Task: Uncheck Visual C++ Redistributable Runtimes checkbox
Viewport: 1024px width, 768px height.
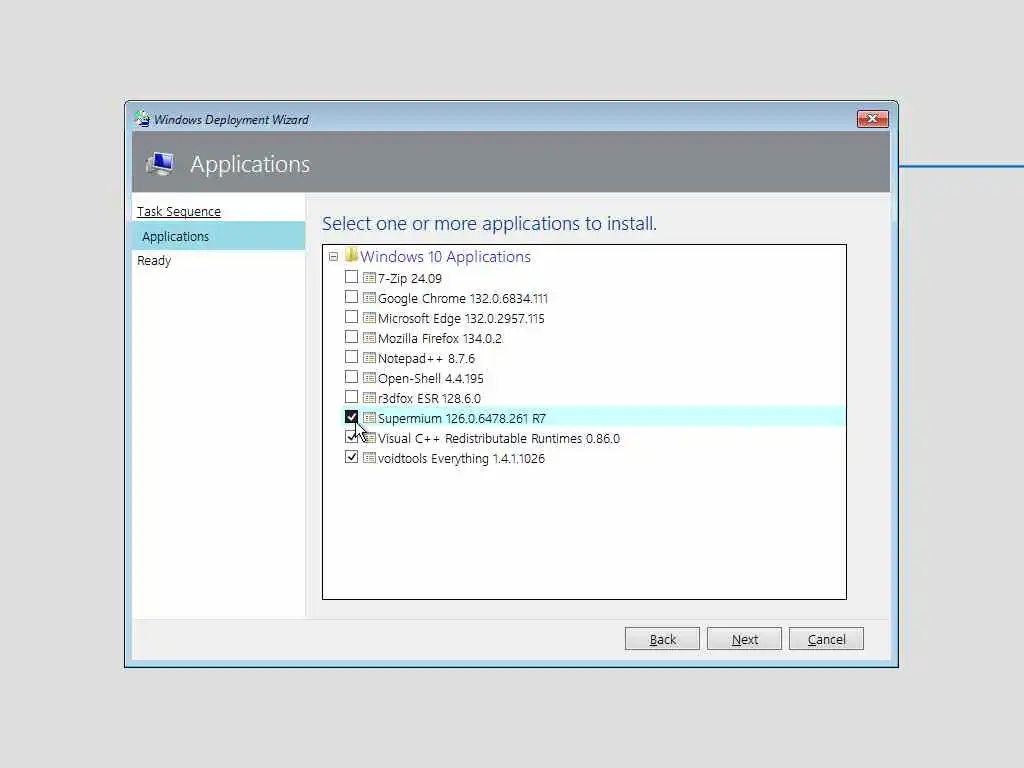Action: click(x=351, y=437)
